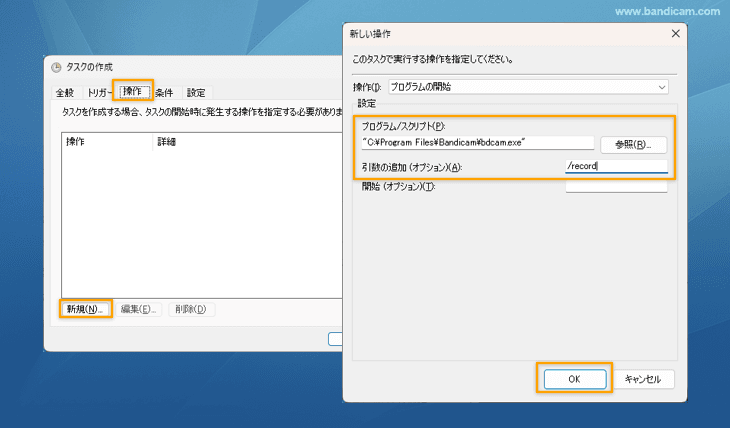Viewport: 730px width, 428px height.
Task: Click the 操作 column header in list
Action: [107, 142]
